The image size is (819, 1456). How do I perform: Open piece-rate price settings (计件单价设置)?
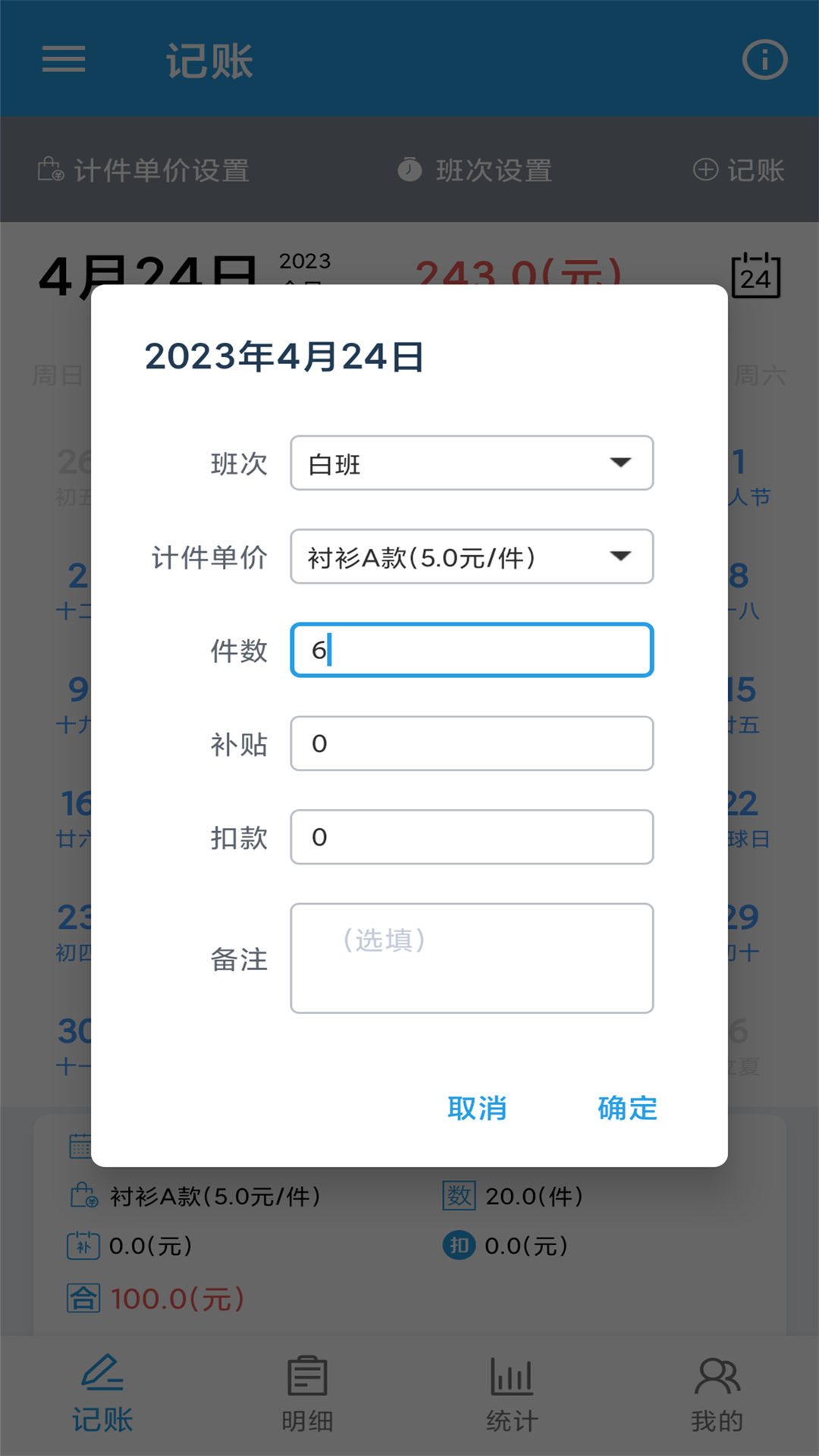144,170
